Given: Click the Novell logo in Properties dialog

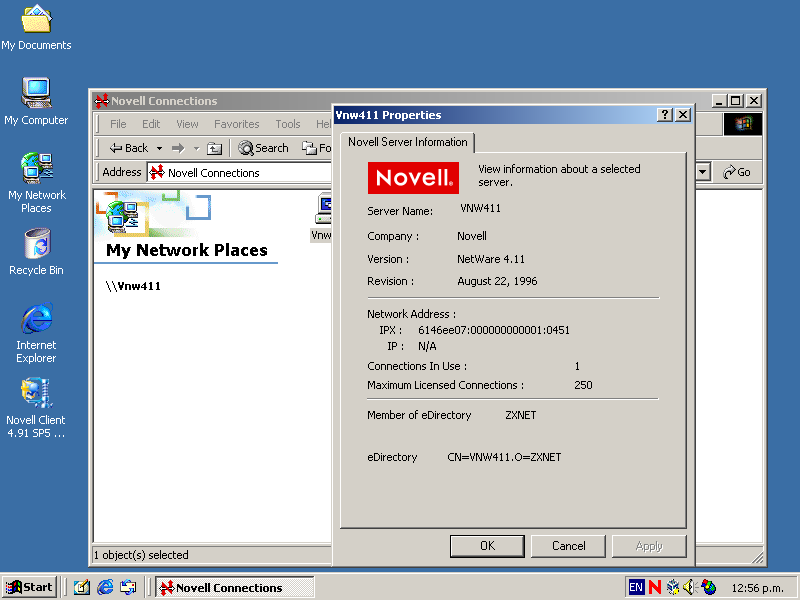Looking at the screenshot, I should click(x=413, y=178).
